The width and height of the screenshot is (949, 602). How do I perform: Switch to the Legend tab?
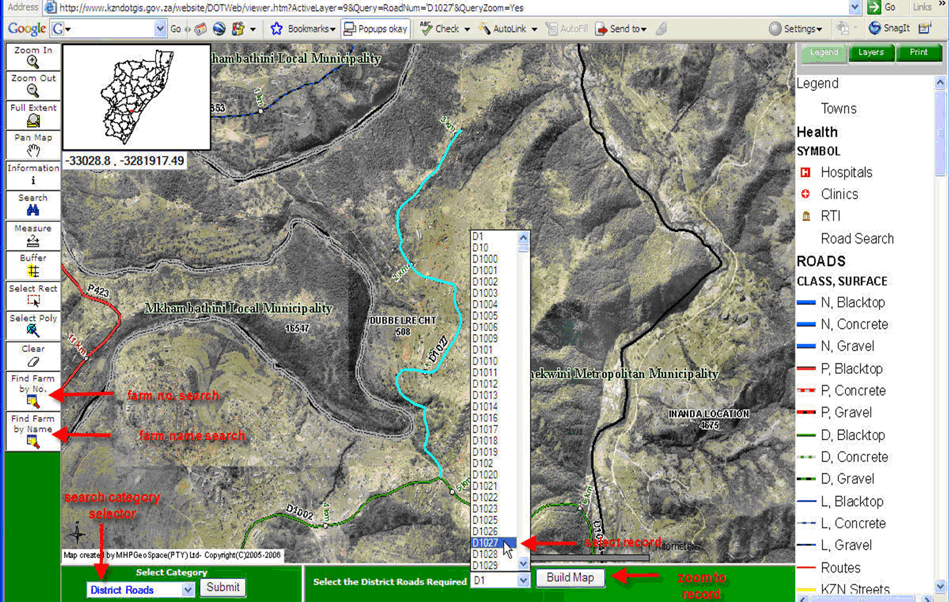pyautogui.click(x=824, y=53)
